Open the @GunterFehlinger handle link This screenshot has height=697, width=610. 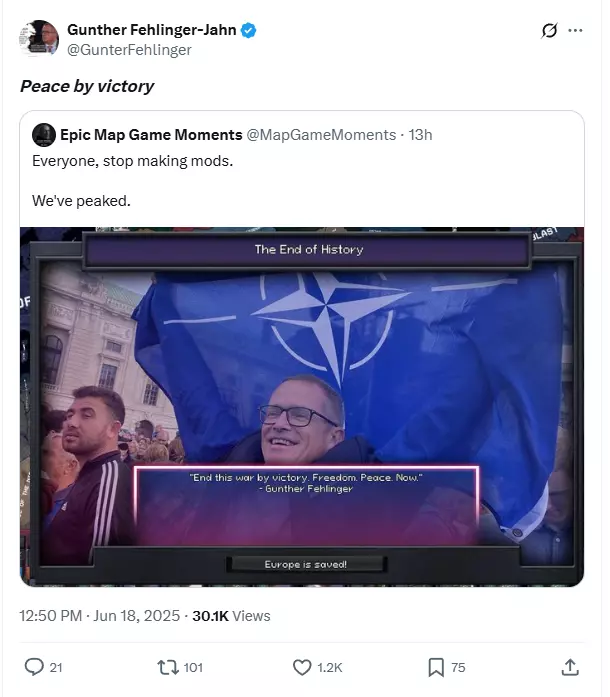coord(129,50)
